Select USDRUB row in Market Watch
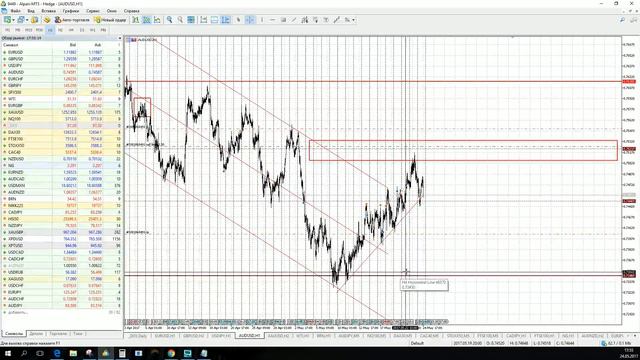Viewport: 640px width, 360px height. coord(62,272)
